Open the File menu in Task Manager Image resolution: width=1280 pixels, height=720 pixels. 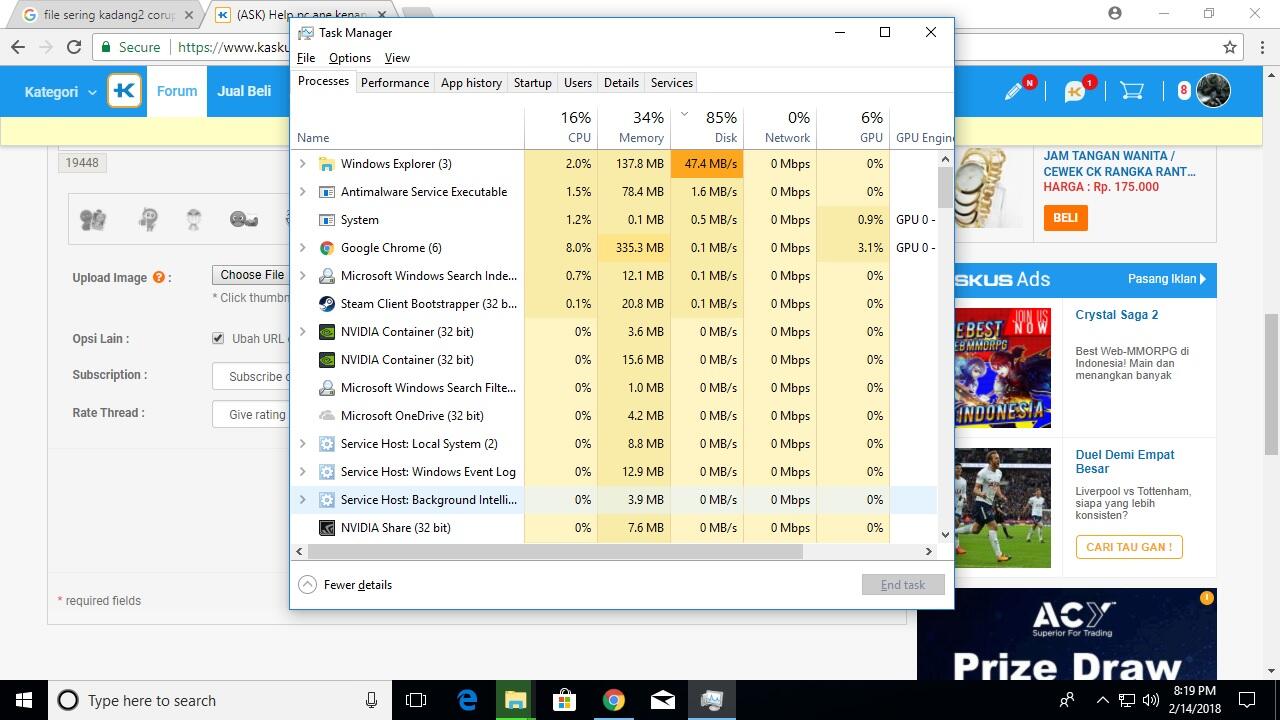306,58
